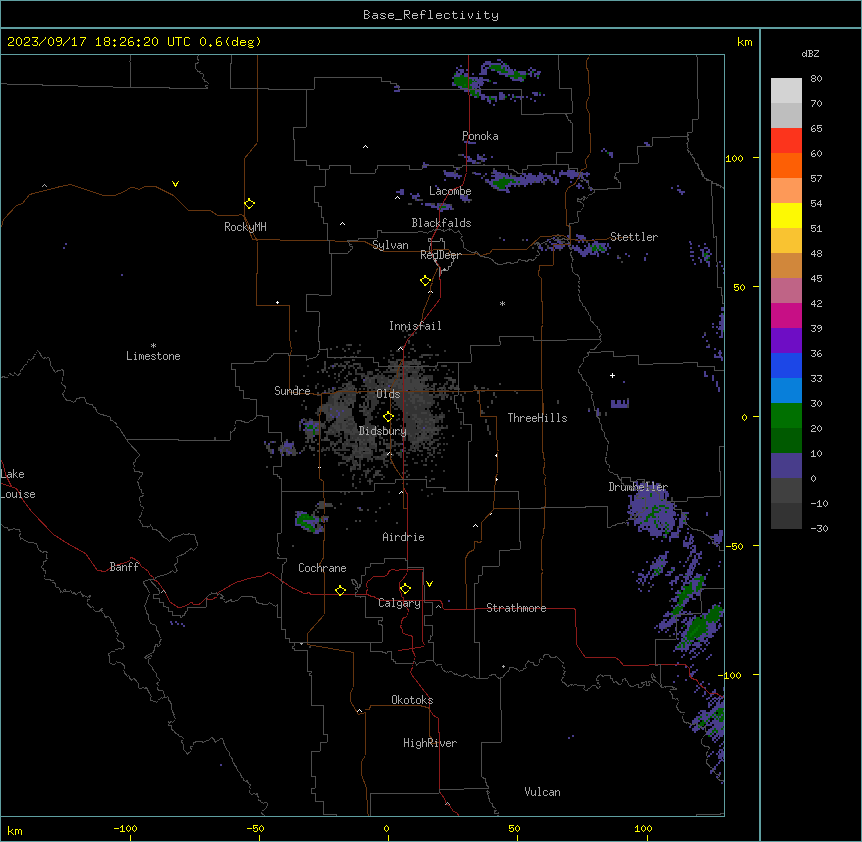The width and height of the screenshot is (862, 842).
Task: Select the Lacombe city label
Action: tap(450, 191)
